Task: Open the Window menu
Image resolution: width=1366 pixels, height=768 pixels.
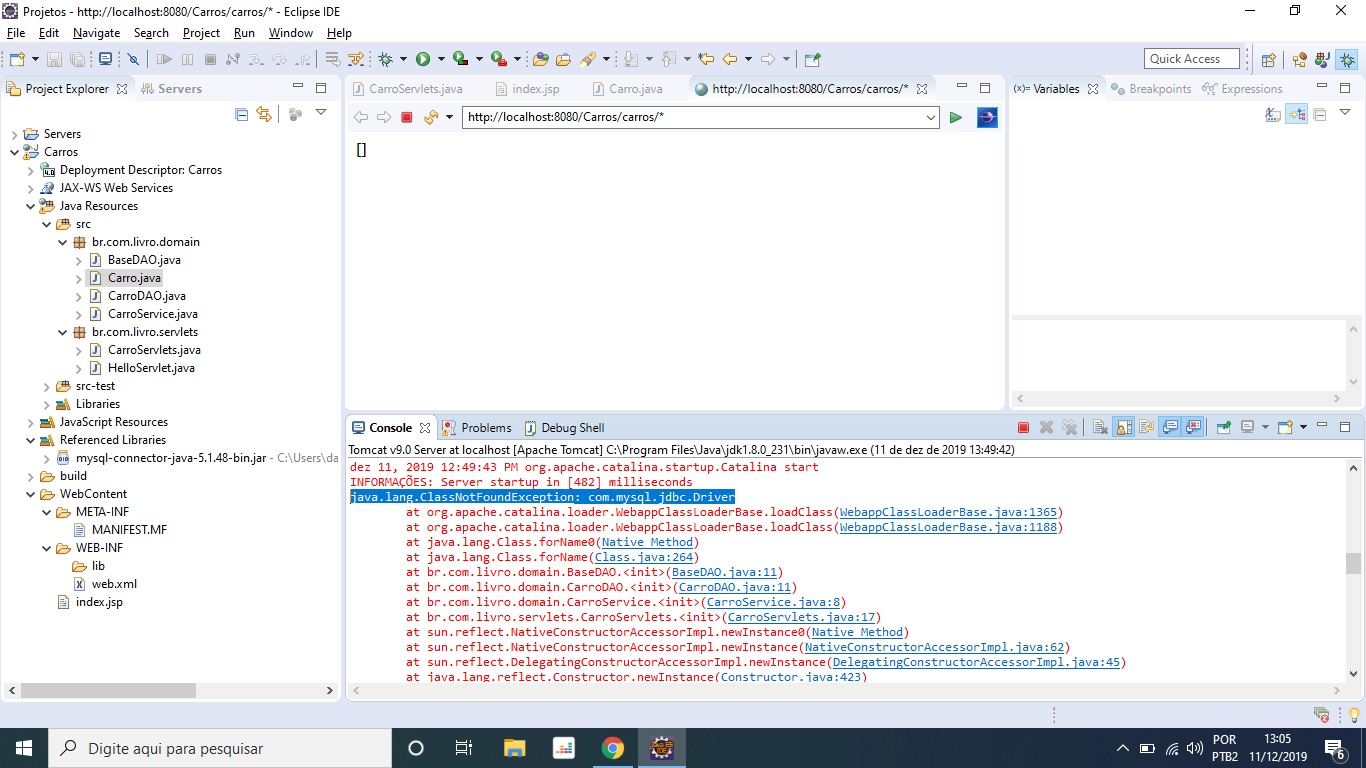Action: pos(291,33)
